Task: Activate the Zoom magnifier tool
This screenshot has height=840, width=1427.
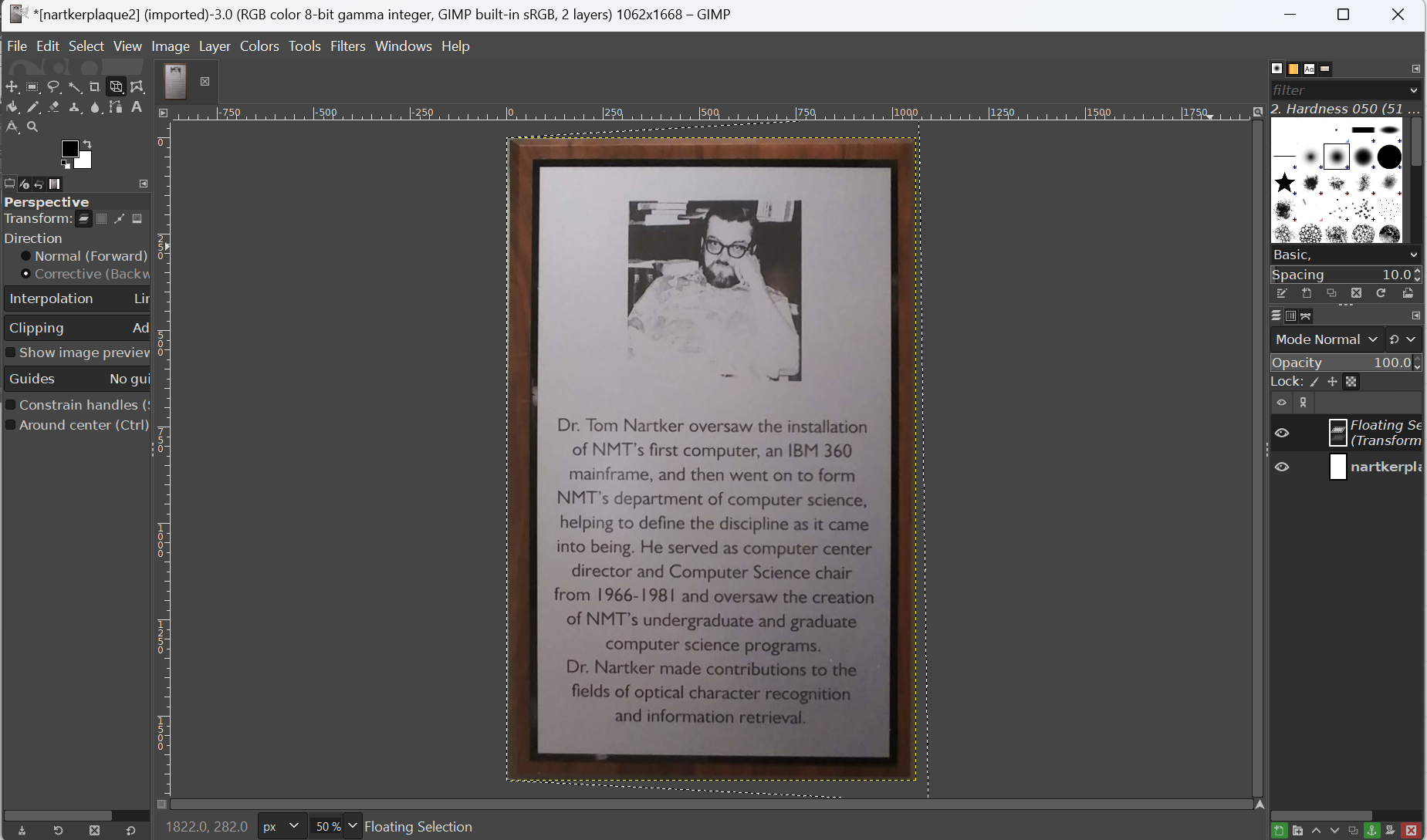Action: click(x=32, y=127)
